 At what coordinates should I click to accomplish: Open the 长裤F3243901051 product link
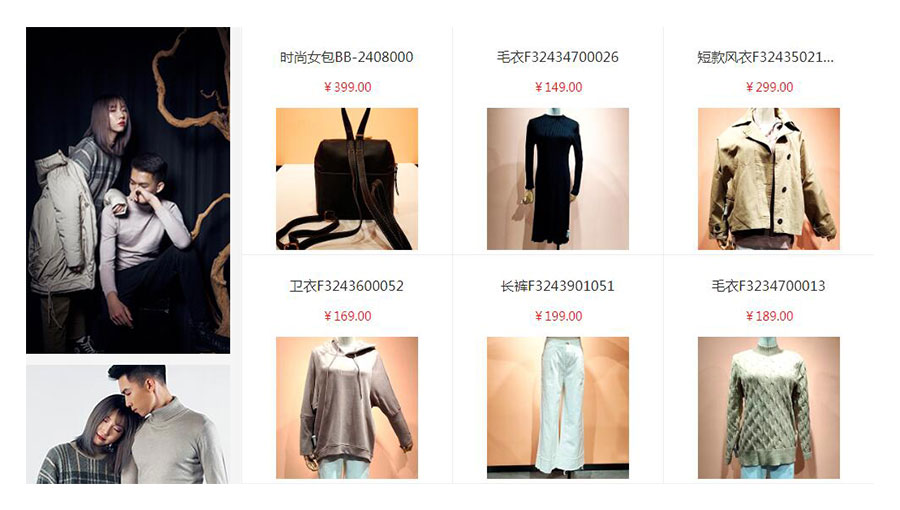coord(557,286)
